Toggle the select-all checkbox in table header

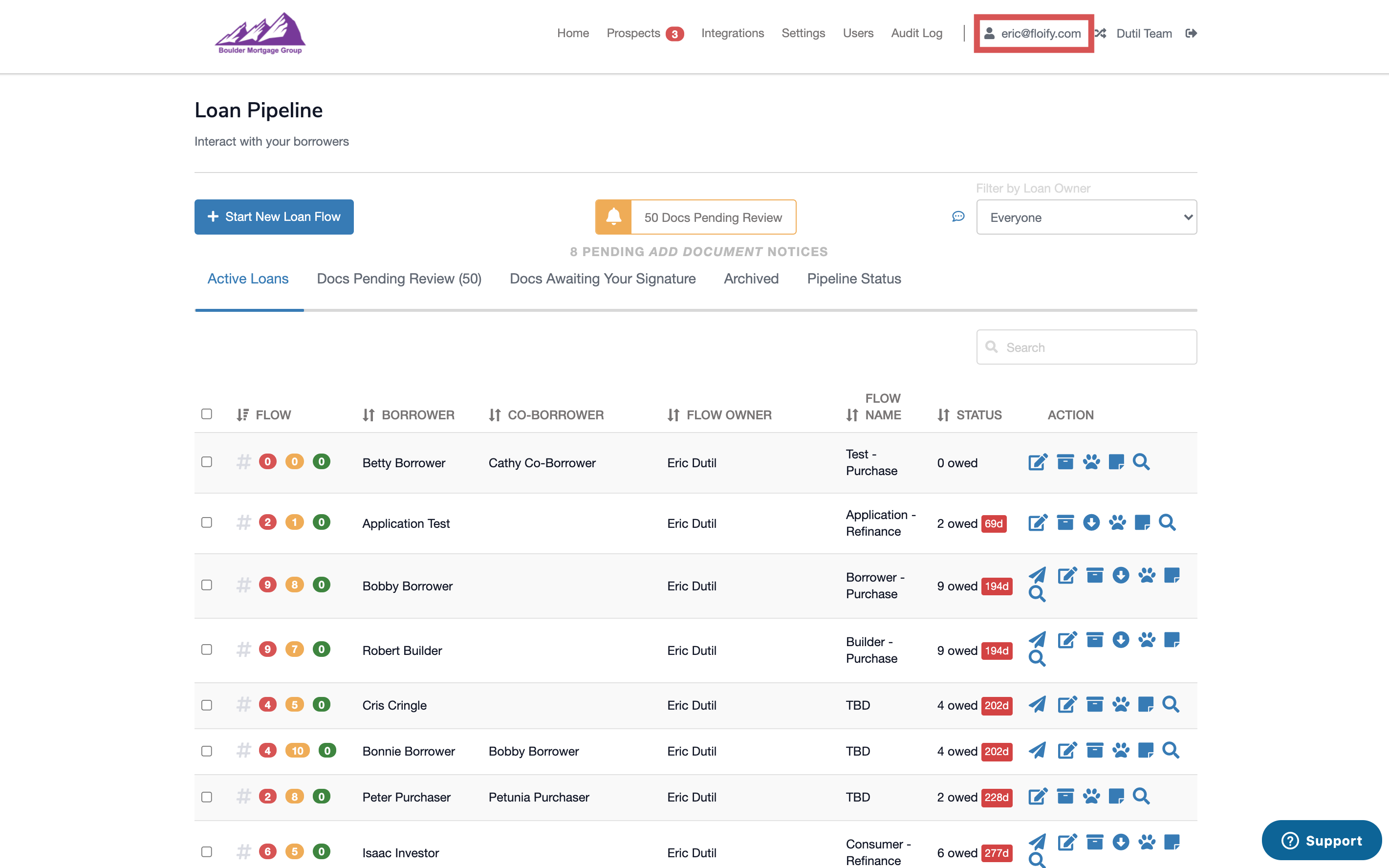click(x=207, y=414)
